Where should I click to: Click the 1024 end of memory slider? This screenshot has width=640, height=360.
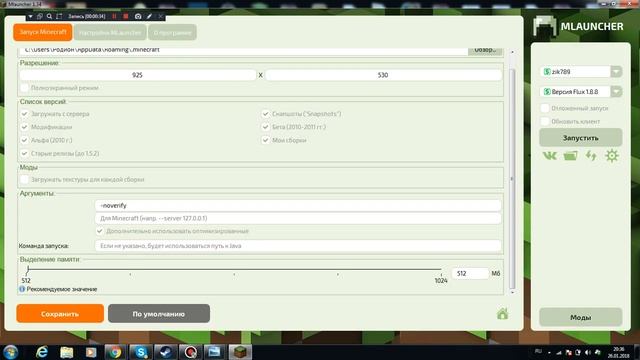coord(441,280)
